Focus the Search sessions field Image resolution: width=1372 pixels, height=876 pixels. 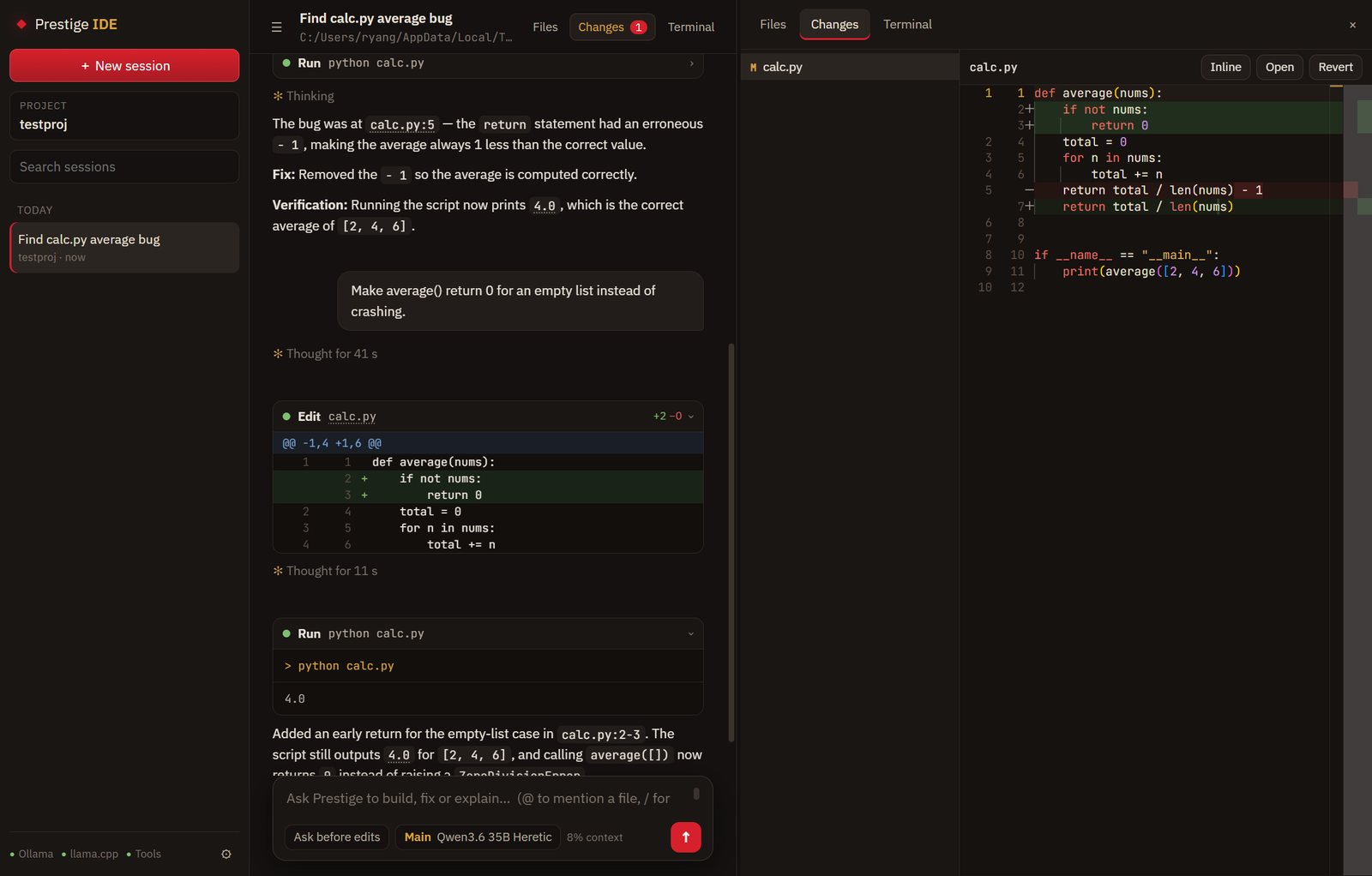[124, 167]
